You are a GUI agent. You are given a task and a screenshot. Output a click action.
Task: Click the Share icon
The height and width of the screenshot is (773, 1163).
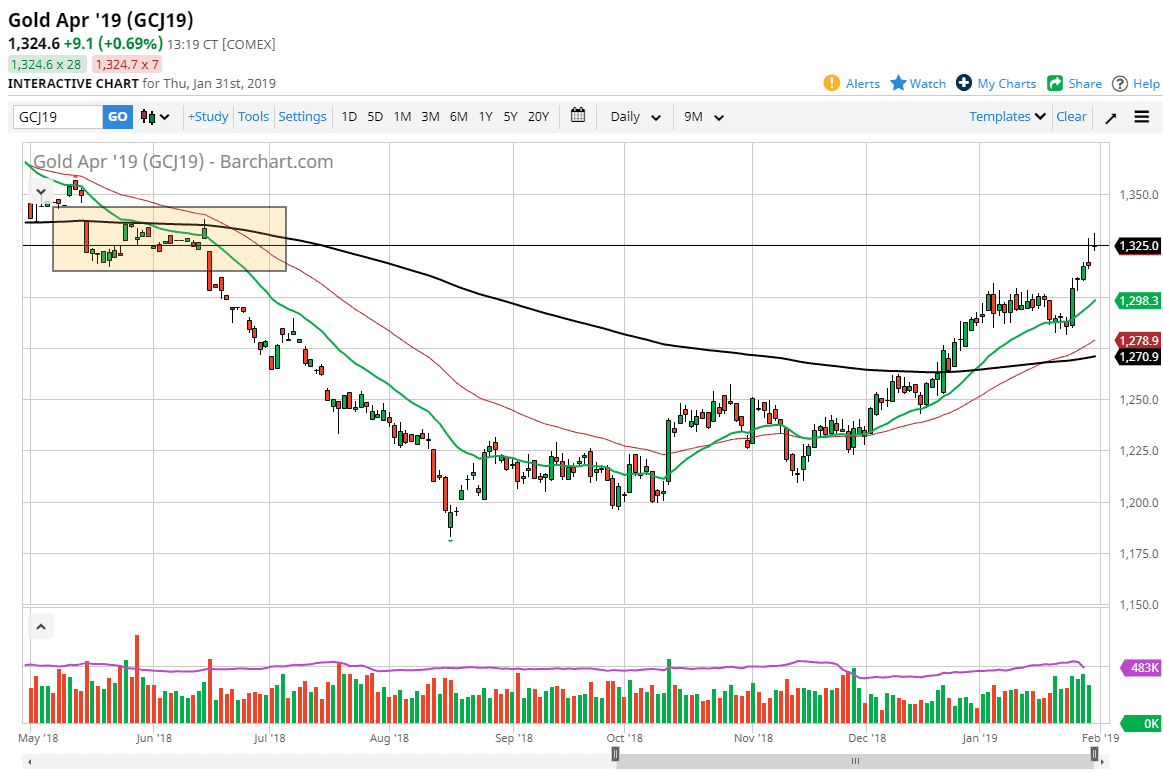click(1055, 83)
